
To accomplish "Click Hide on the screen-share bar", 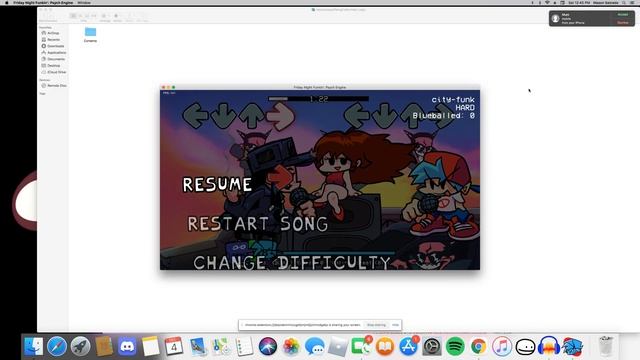I will tap(395, 325).
